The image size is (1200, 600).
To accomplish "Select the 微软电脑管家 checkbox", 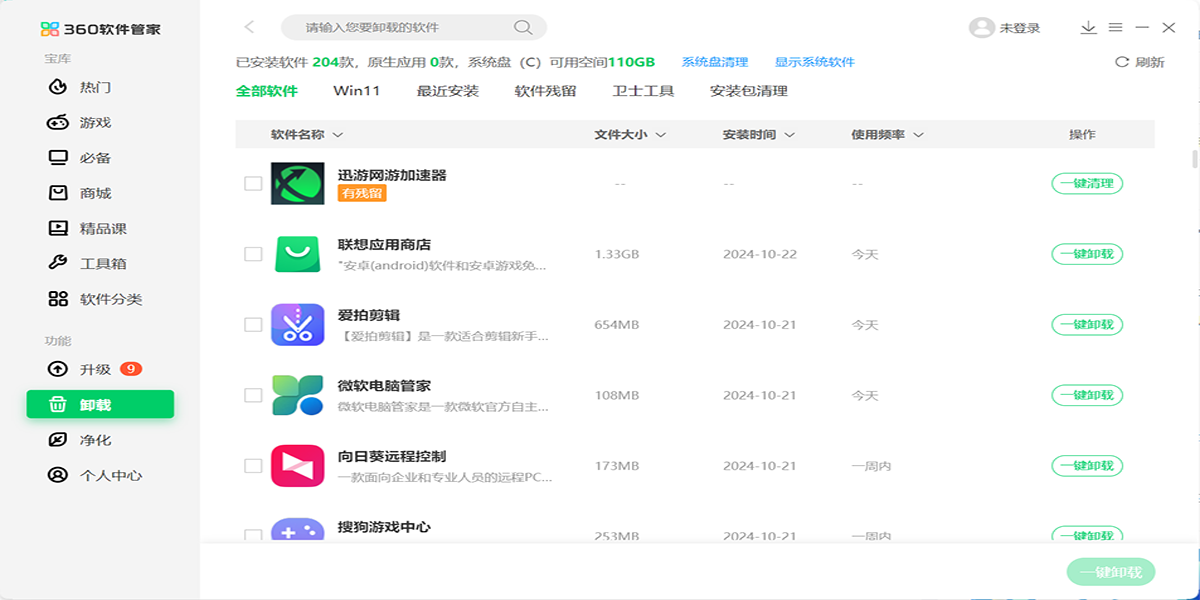I will (x=253, y=395).
